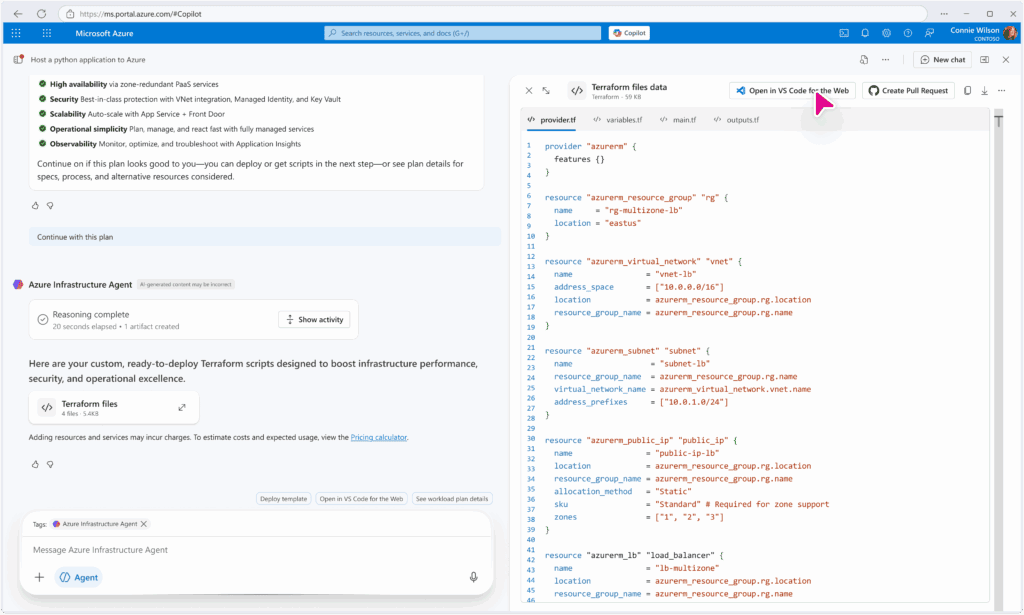The image size is (1024, 615).
Task: Open chat history icon beside chat title
Action: click(x=18, y=59)
